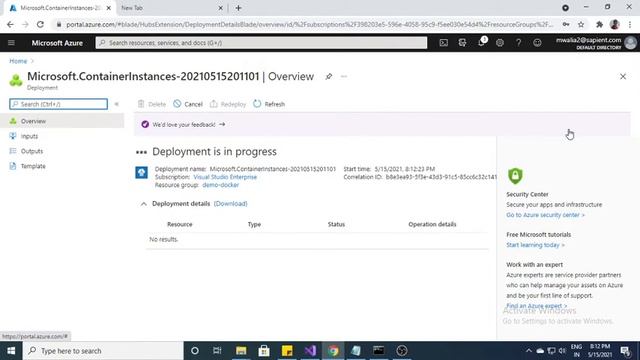Go back in the browser
Screen dimensions: 640x360
click(x=10, y=24)
